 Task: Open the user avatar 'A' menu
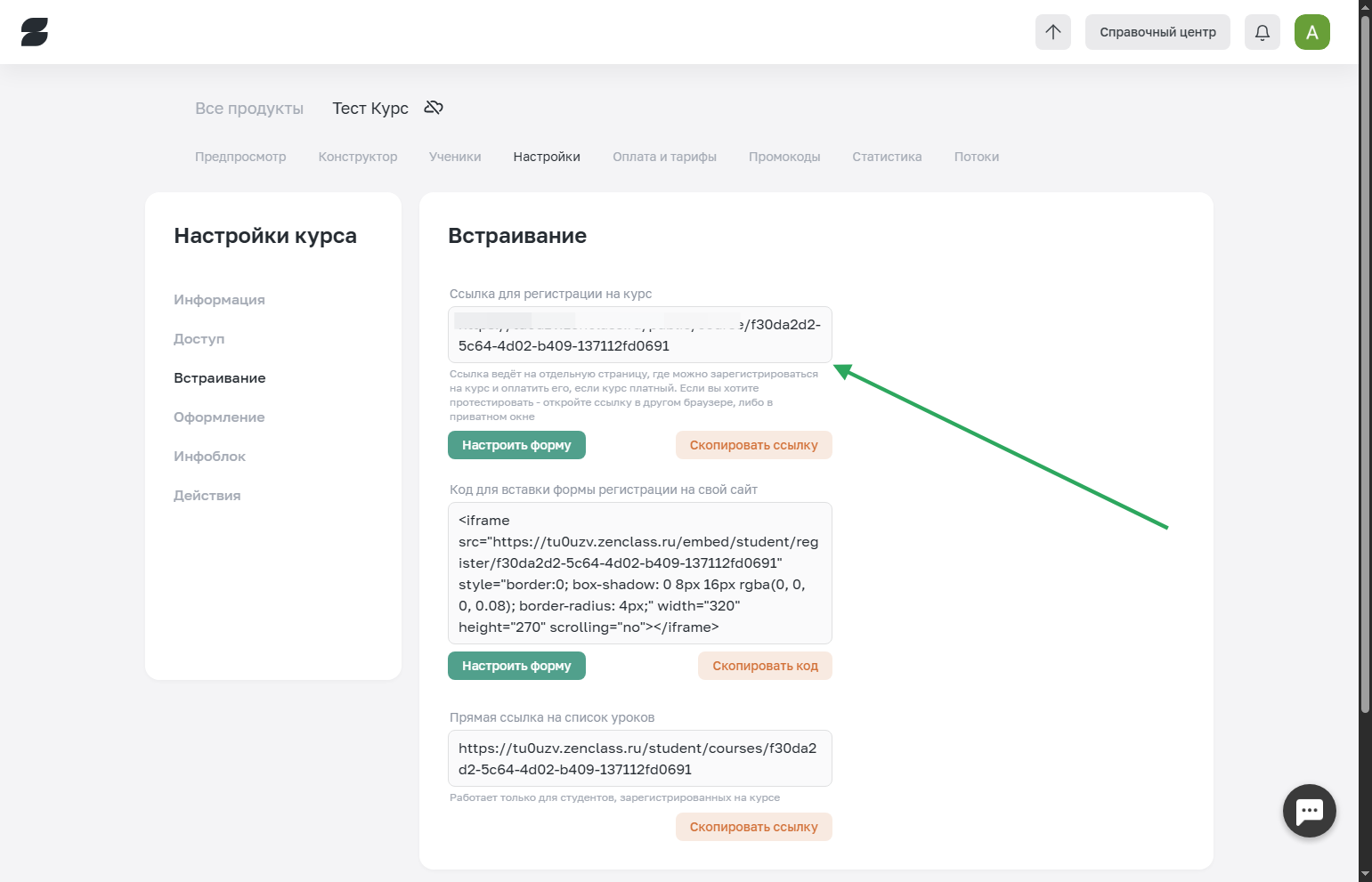click(1312, 32)
